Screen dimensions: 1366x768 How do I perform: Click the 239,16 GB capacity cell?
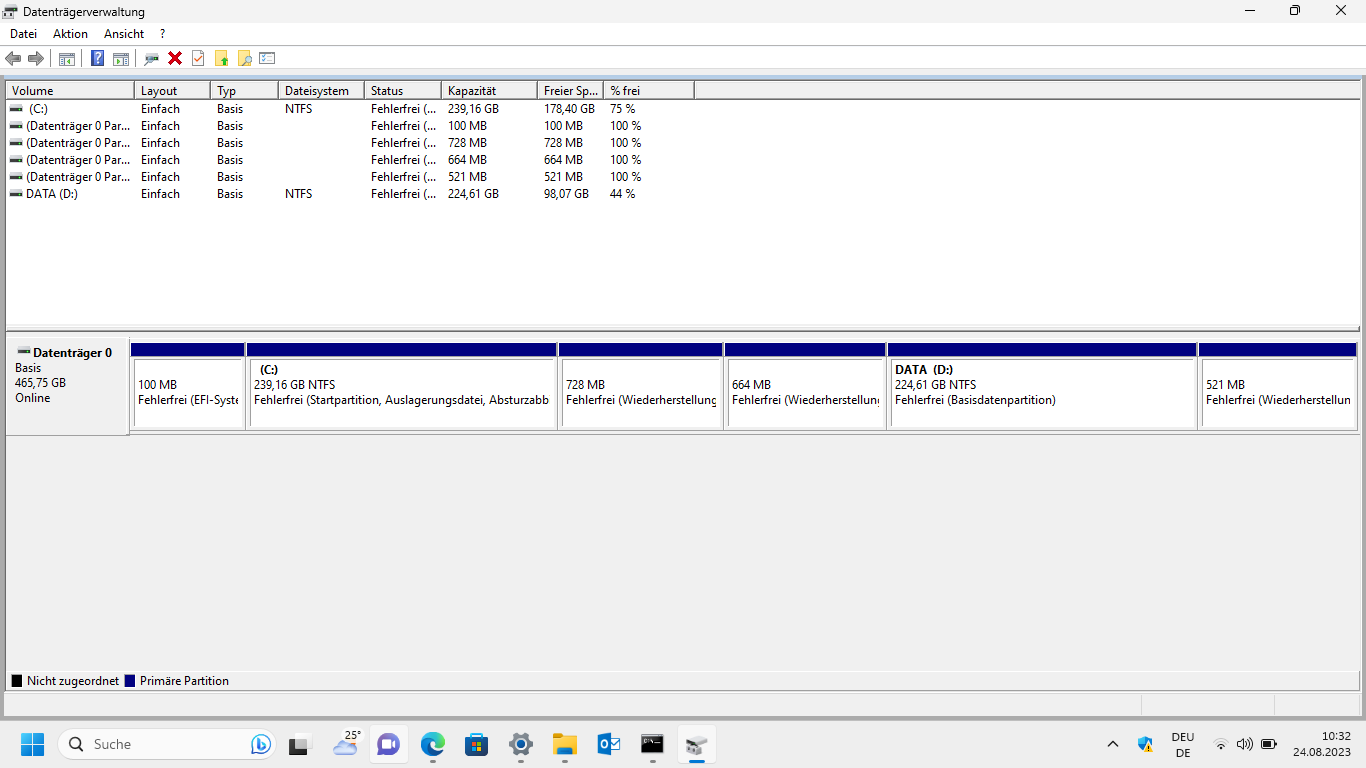[x=473, y=109]
